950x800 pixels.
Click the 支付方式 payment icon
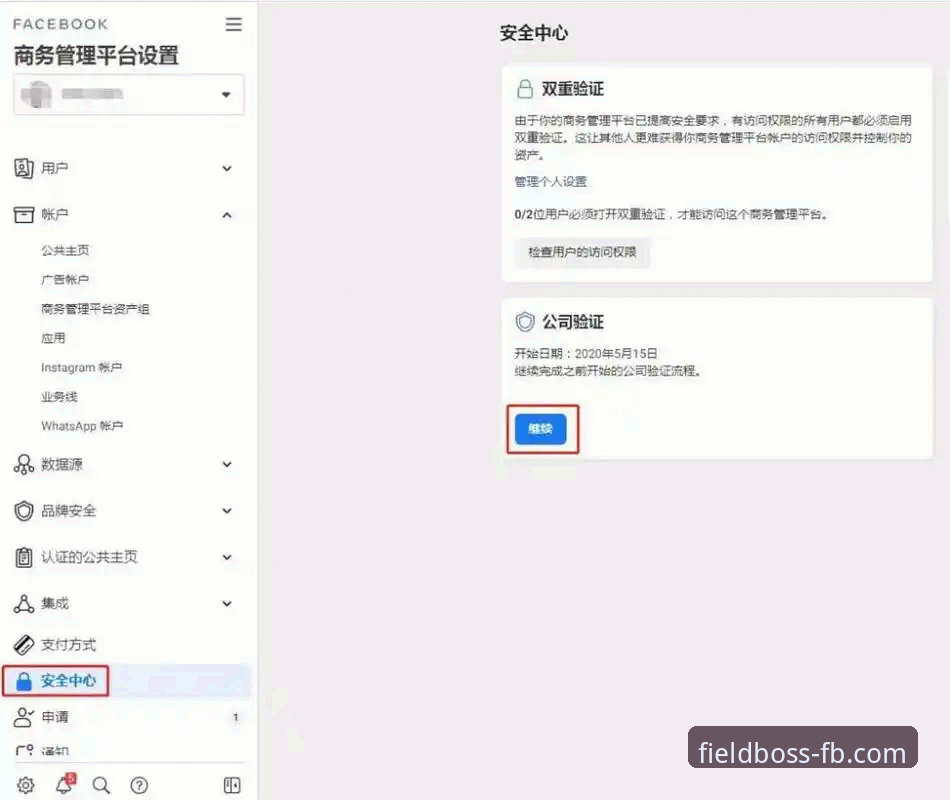coord(24,644)
